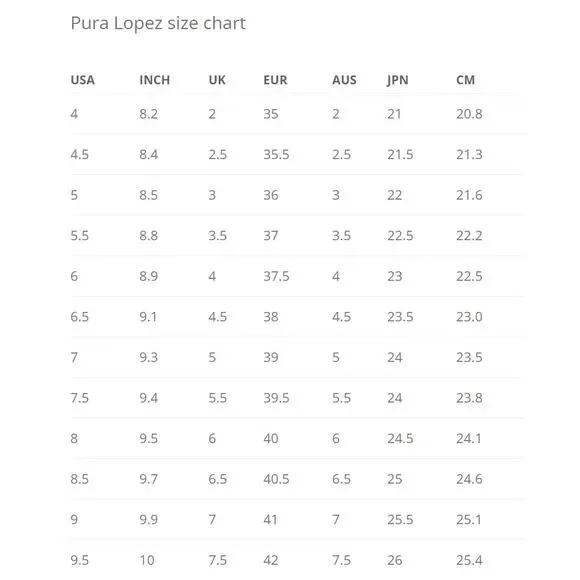Select the 25.1 CM value
The image size is (580, 580).
pyautogui.click(x=469, y=520)
